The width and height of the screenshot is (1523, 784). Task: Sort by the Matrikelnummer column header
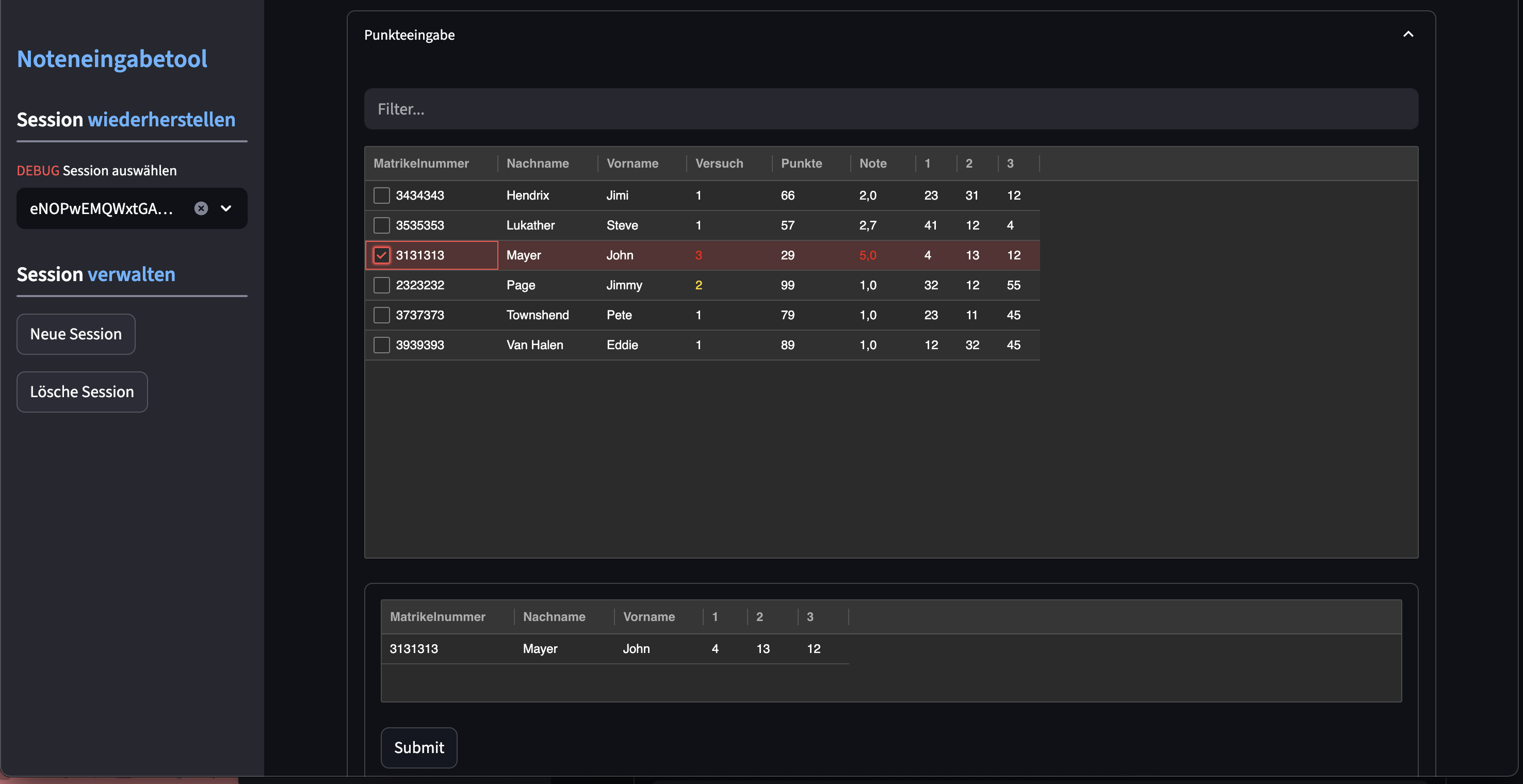click(x=421, y=163)
